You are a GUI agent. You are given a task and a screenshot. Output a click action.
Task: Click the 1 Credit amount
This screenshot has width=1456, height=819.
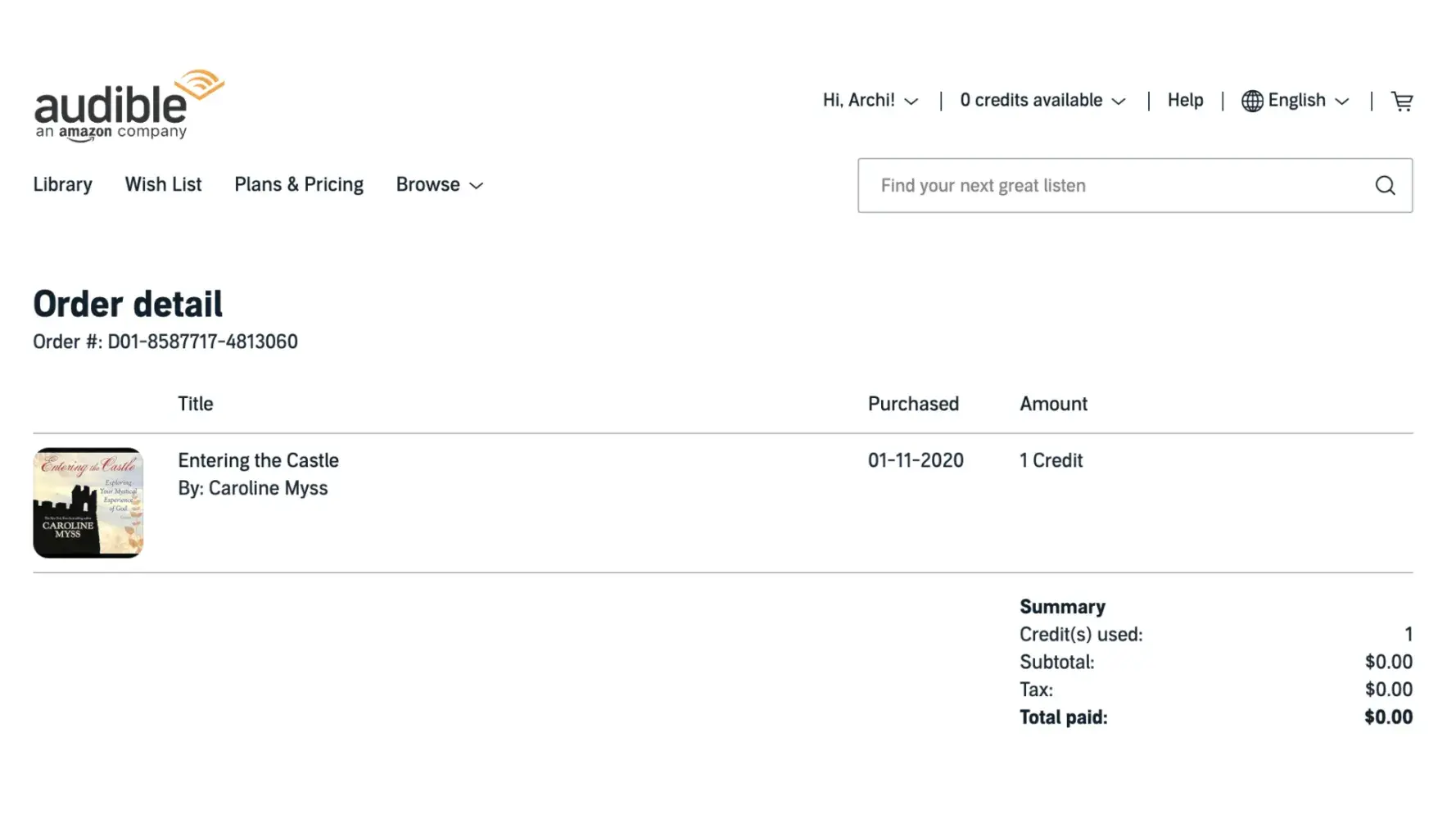tap(1051, 460)
